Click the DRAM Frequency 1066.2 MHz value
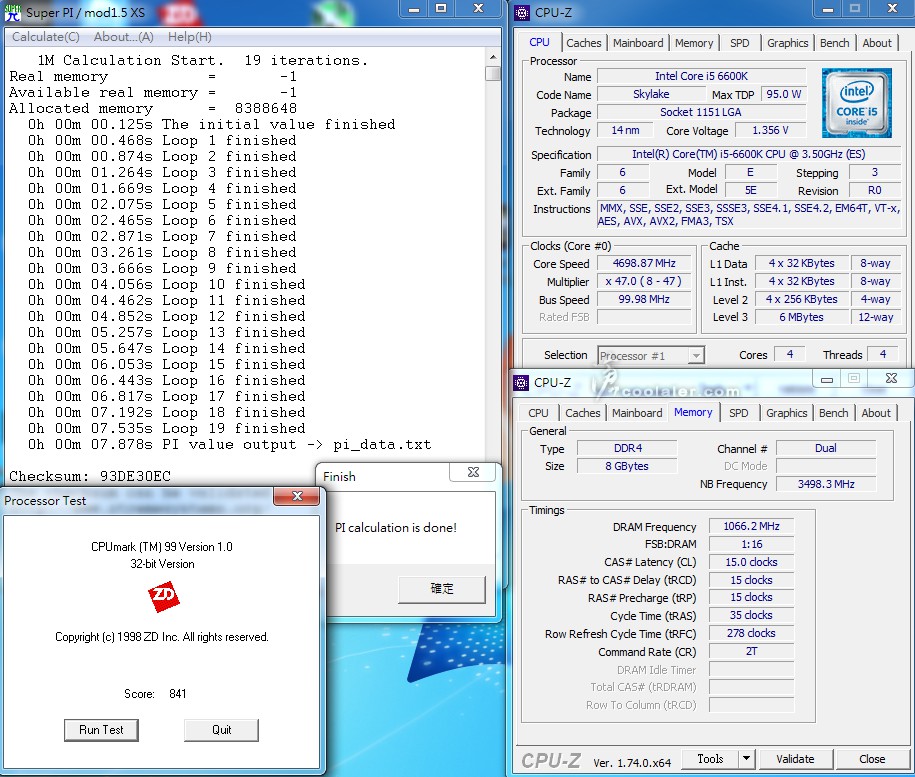Image resolution: width=915 pixels, height=777 pixels. point(751,526)
